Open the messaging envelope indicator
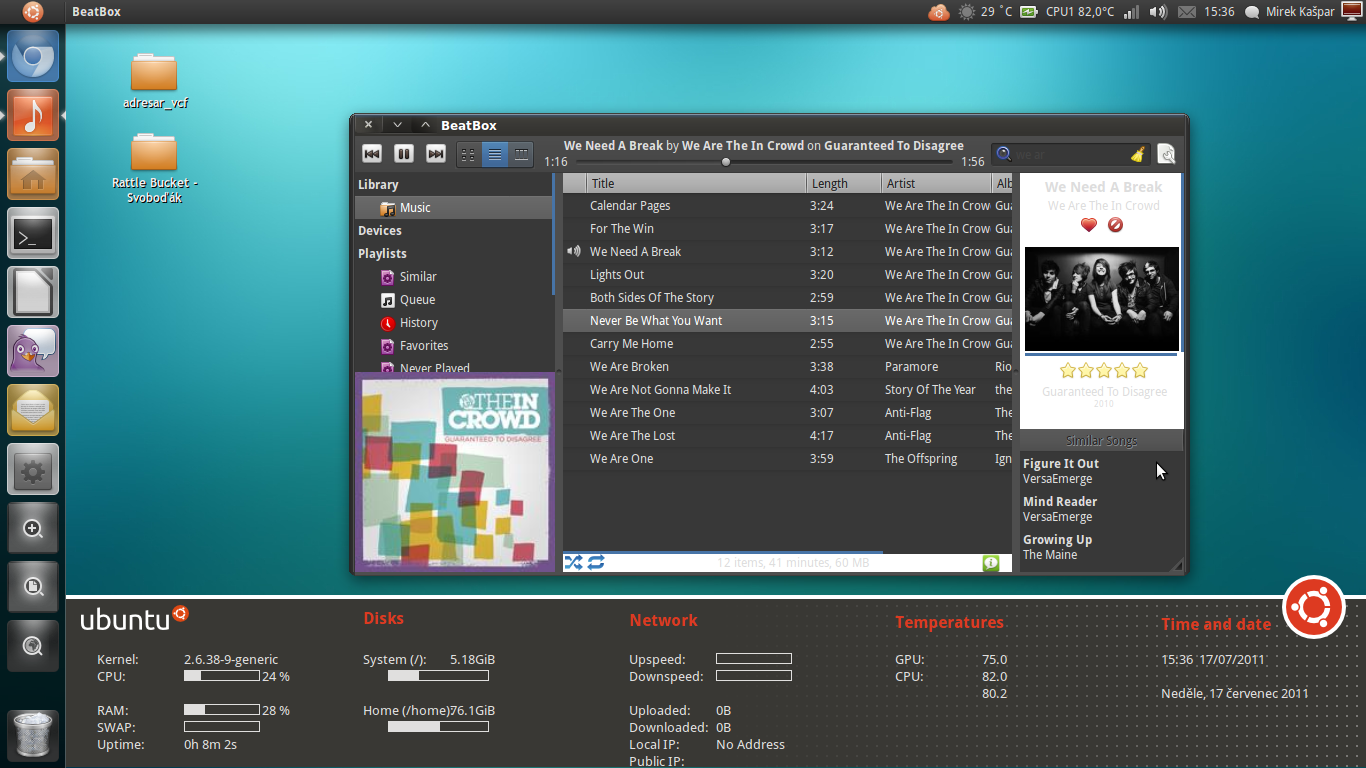 tap(1186, 12)
